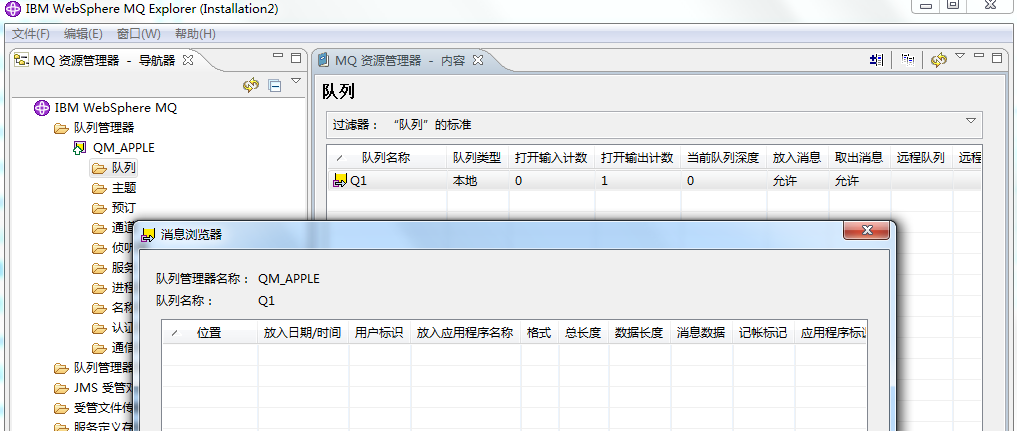Open the 编辑(E) menu

(x=83, y=34)
